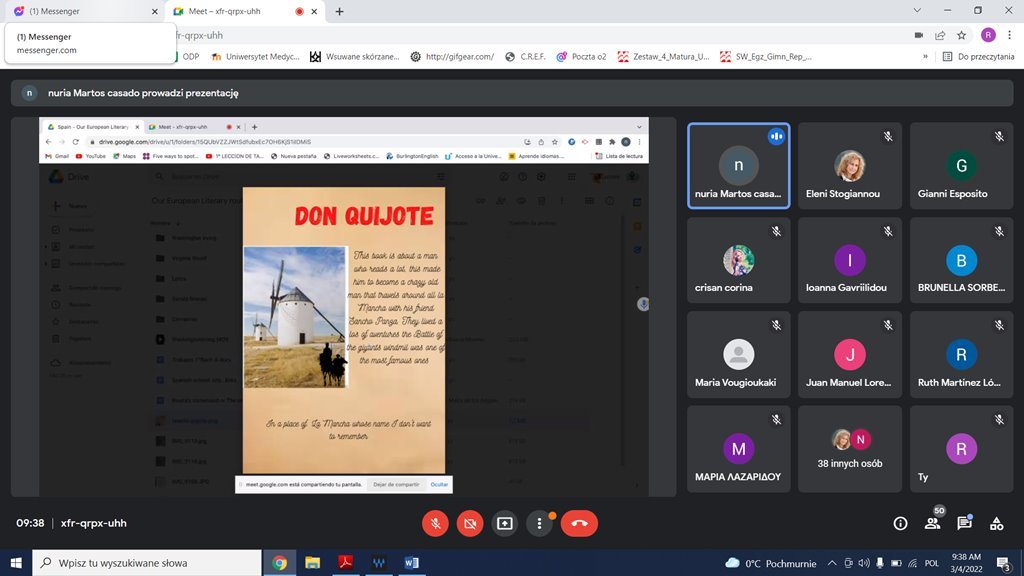Open the network Wi-Fi tray icon
1024x576 pixels.
912,563
